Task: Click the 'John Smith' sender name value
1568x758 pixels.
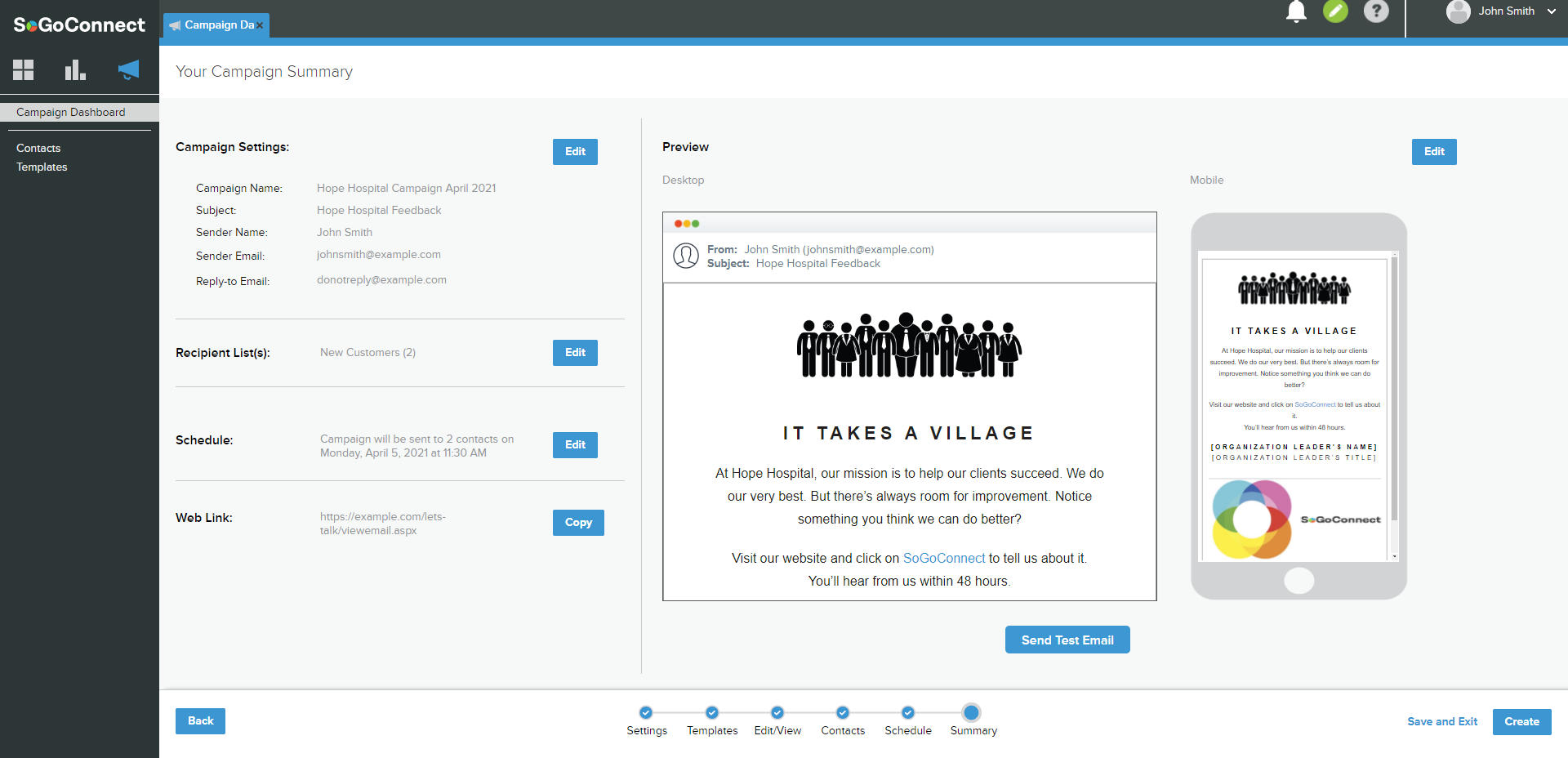Action: (345, 233)
